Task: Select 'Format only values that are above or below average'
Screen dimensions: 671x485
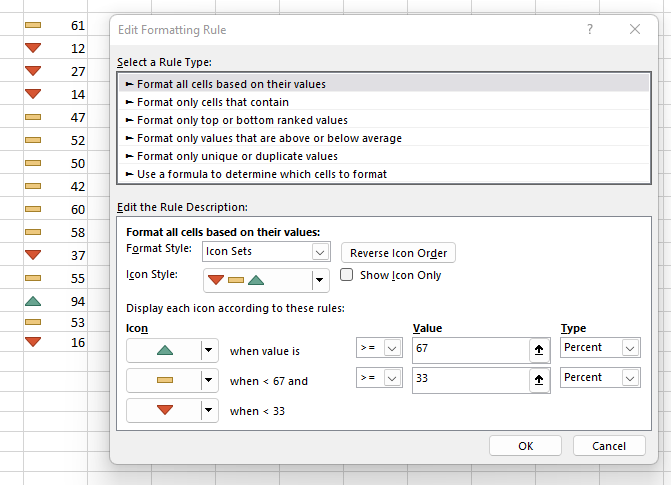Action: pos(384,138)
